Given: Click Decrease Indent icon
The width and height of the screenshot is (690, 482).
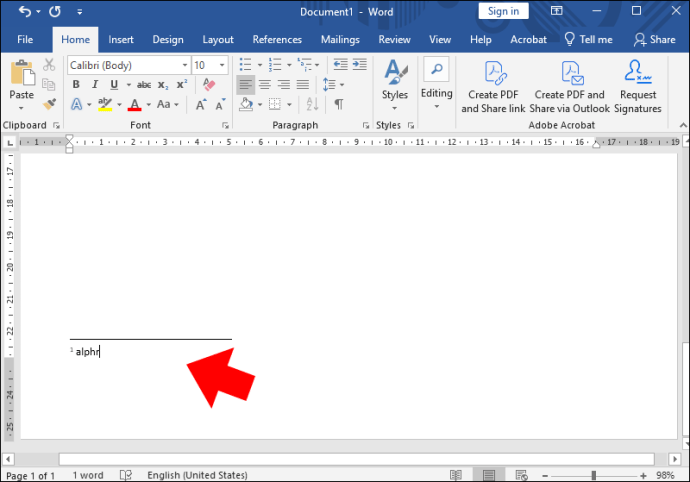Looking at the screenshot, I should tap(340, 65).
